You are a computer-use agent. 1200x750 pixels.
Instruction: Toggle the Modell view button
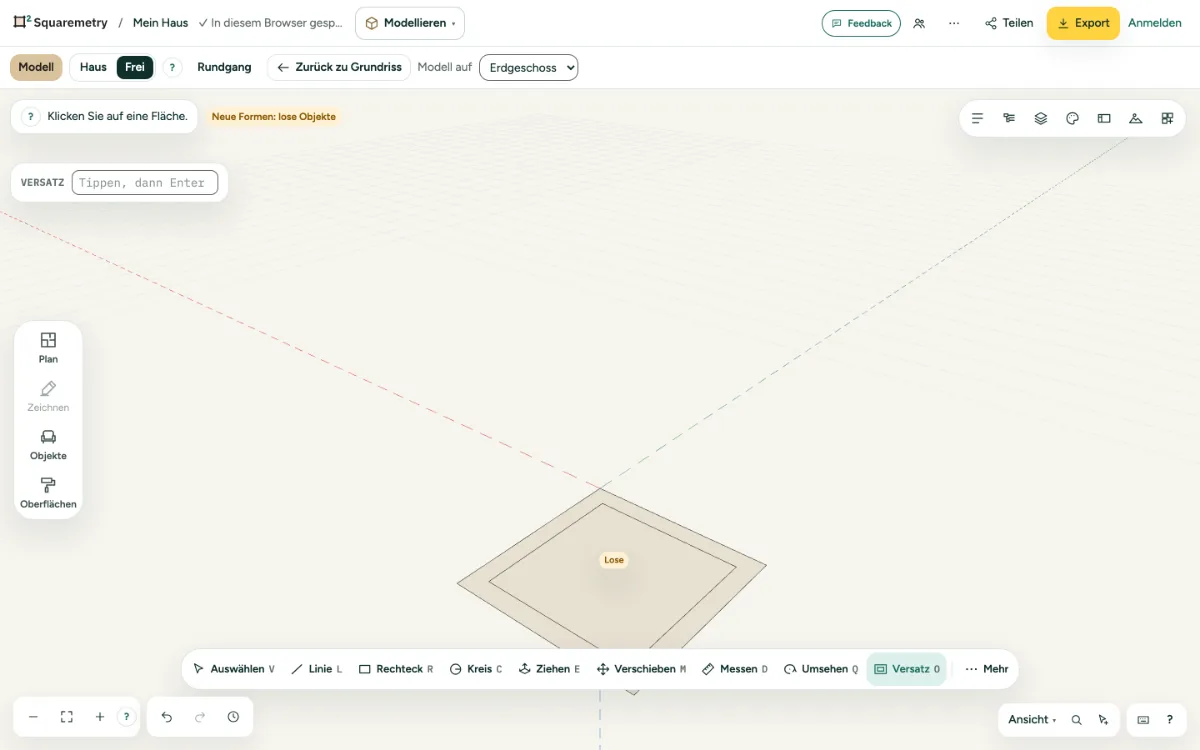pos(36,67)
